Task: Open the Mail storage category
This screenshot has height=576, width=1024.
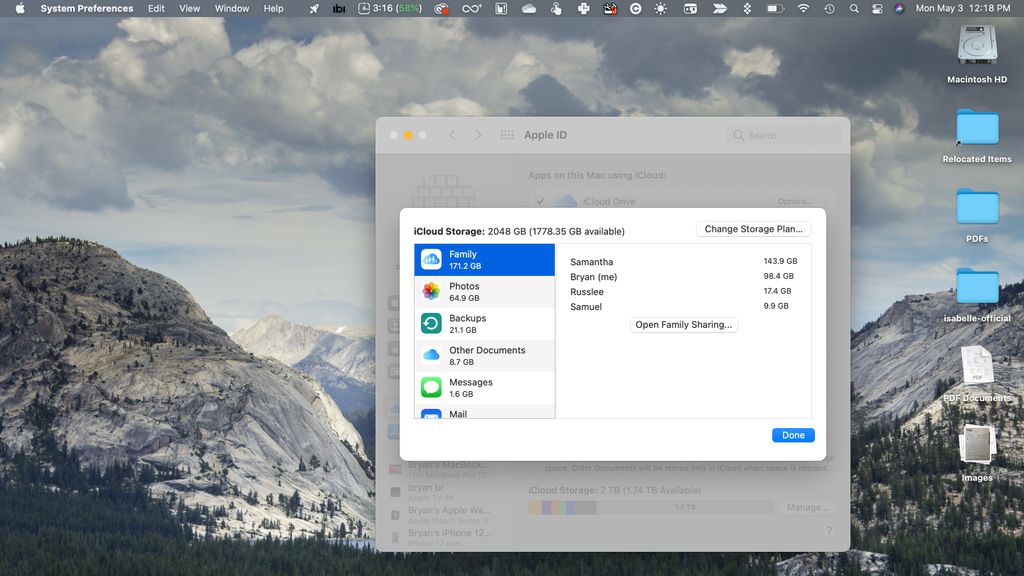Action: click(484, 413)
